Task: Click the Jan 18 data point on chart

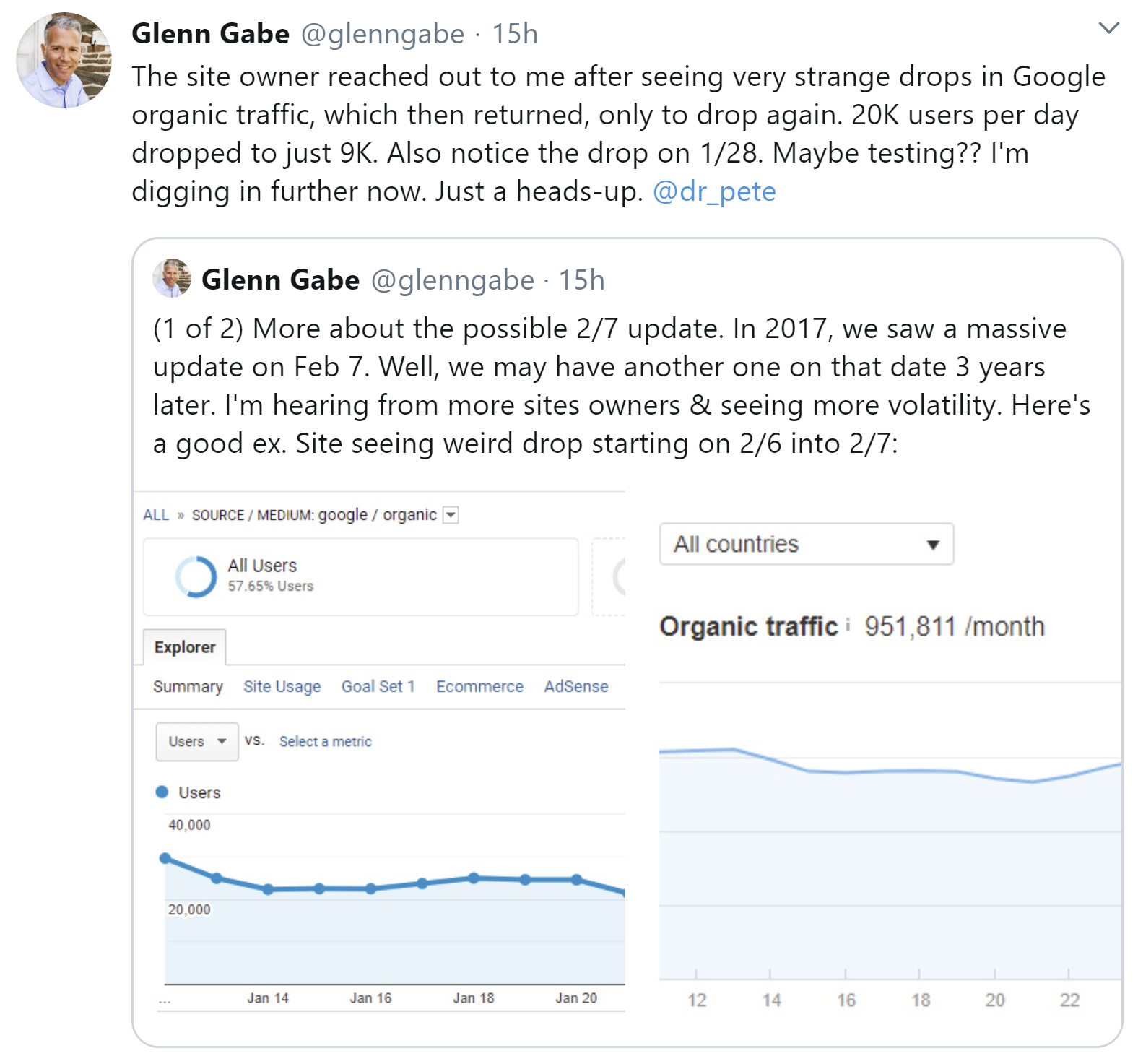Action: coord(473,878)
